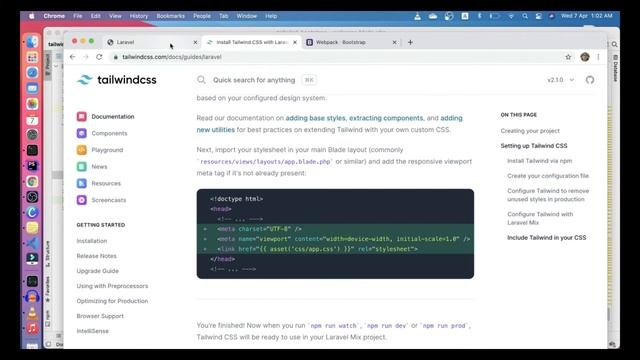Screen dimensions: 640x360
Task: Open Browser Support page
Action: [x=100, y=316]
